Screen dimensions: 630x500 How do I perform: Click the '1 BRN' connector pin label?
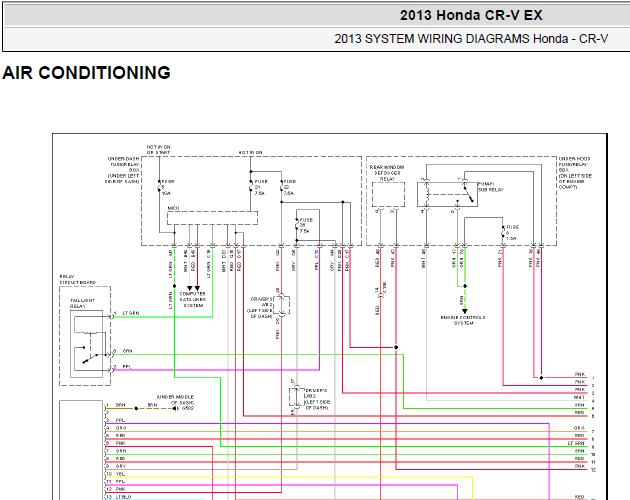(x=116, y=405)
